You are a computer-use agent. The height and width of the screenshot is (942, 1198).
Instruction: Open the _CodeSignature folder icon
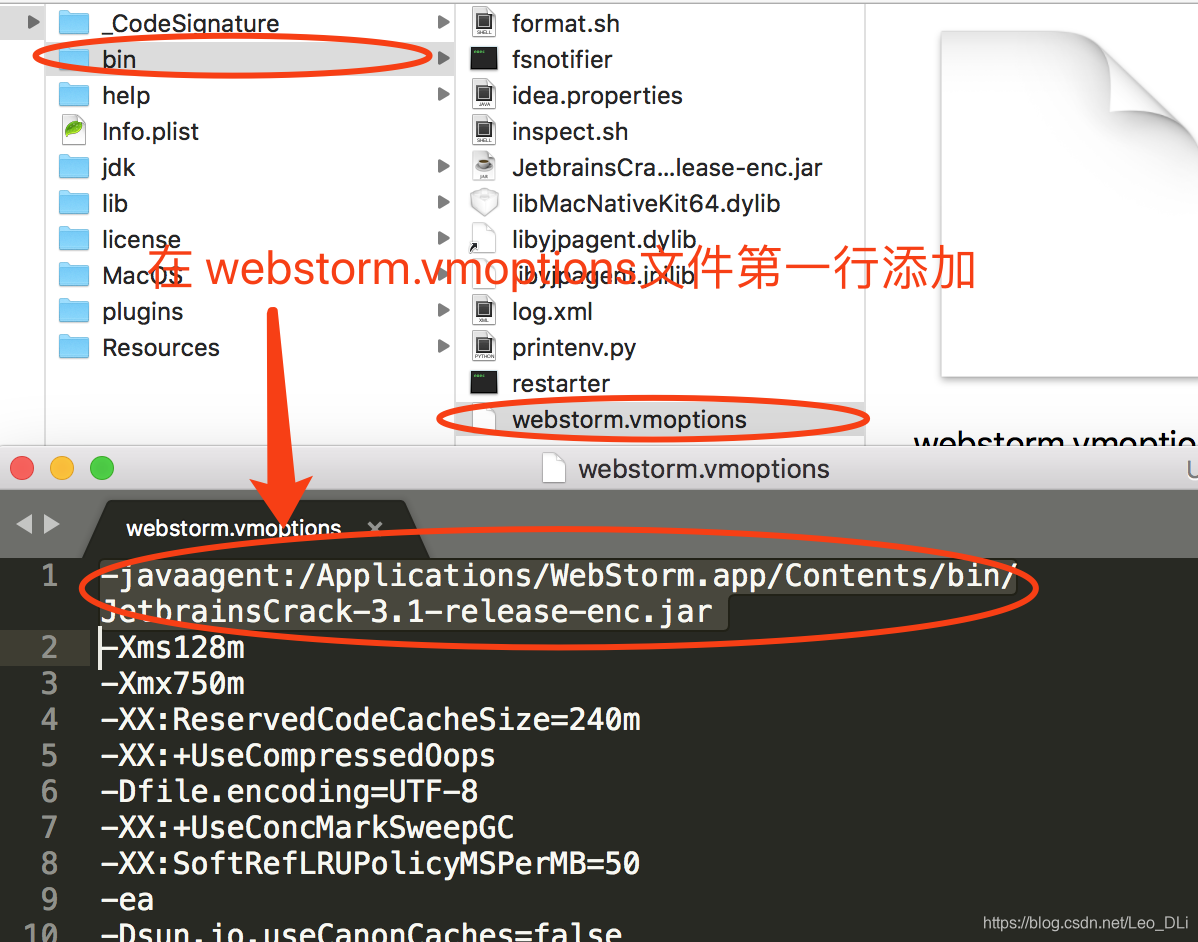(74, 23)
